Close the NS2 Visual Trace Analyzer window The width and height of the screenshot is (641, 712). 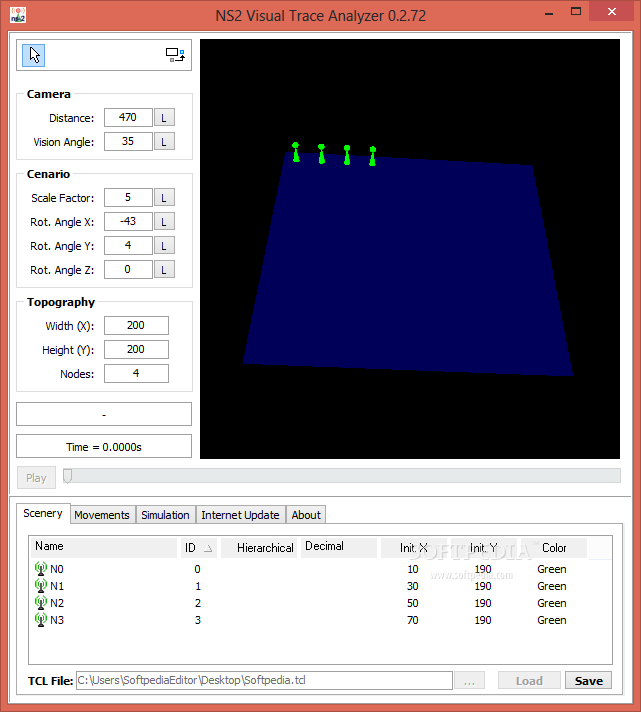click(611, 11)
